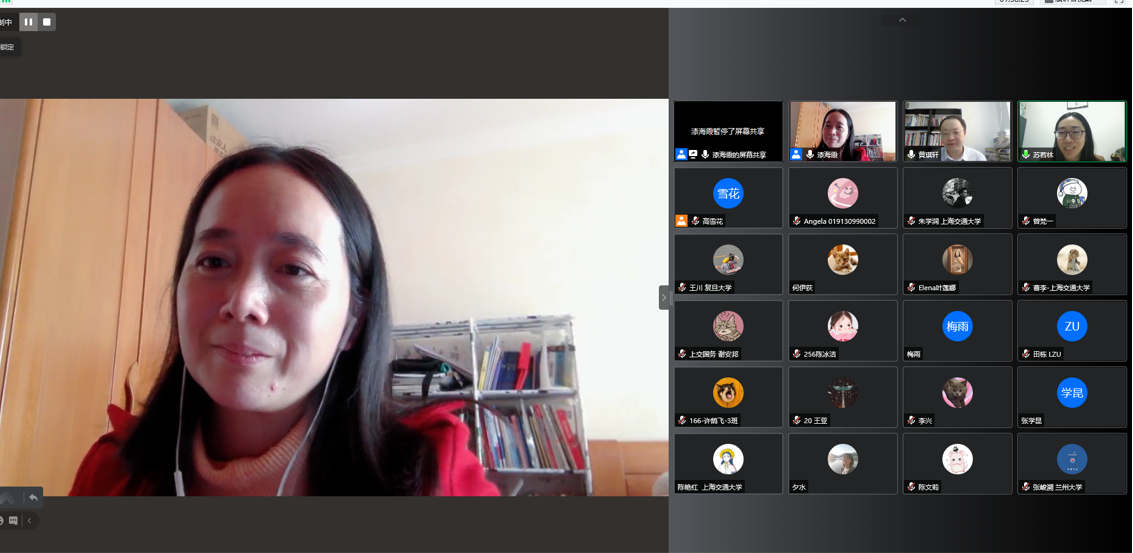This screenshot has height=553, width=1133.
Task: Click 王川's skateboard cartoon avatar
Action: tap(728, 260)
